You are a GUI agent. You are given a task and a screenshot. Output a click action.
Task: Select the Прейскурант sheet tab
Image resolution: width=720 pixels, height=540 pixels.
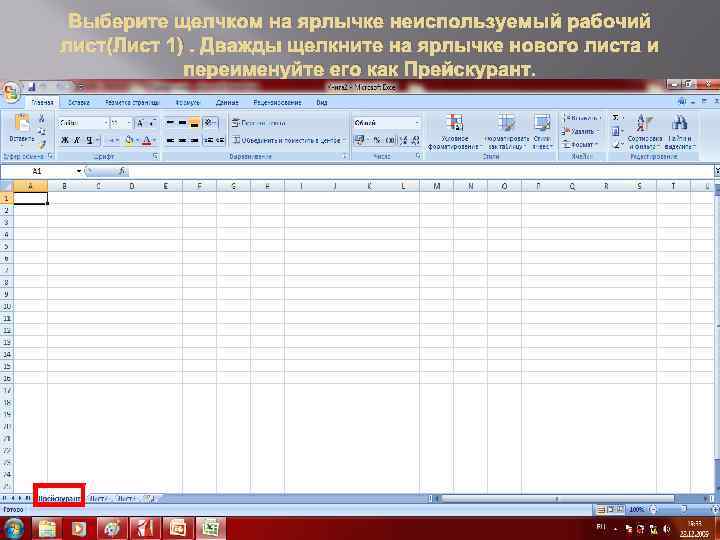point(59,498)
